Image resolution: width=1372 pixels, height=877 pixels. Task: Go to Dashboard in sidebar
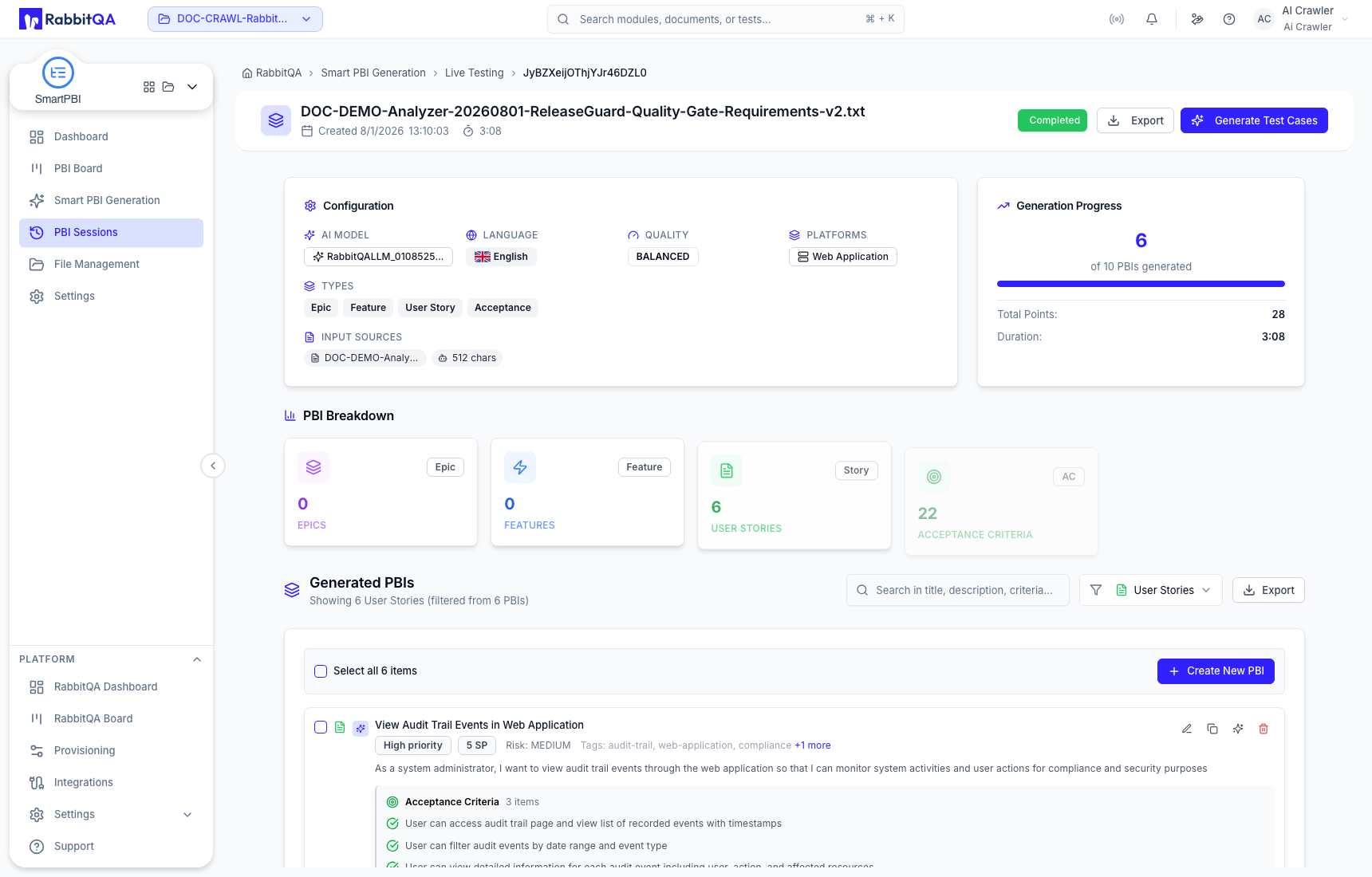112,137
